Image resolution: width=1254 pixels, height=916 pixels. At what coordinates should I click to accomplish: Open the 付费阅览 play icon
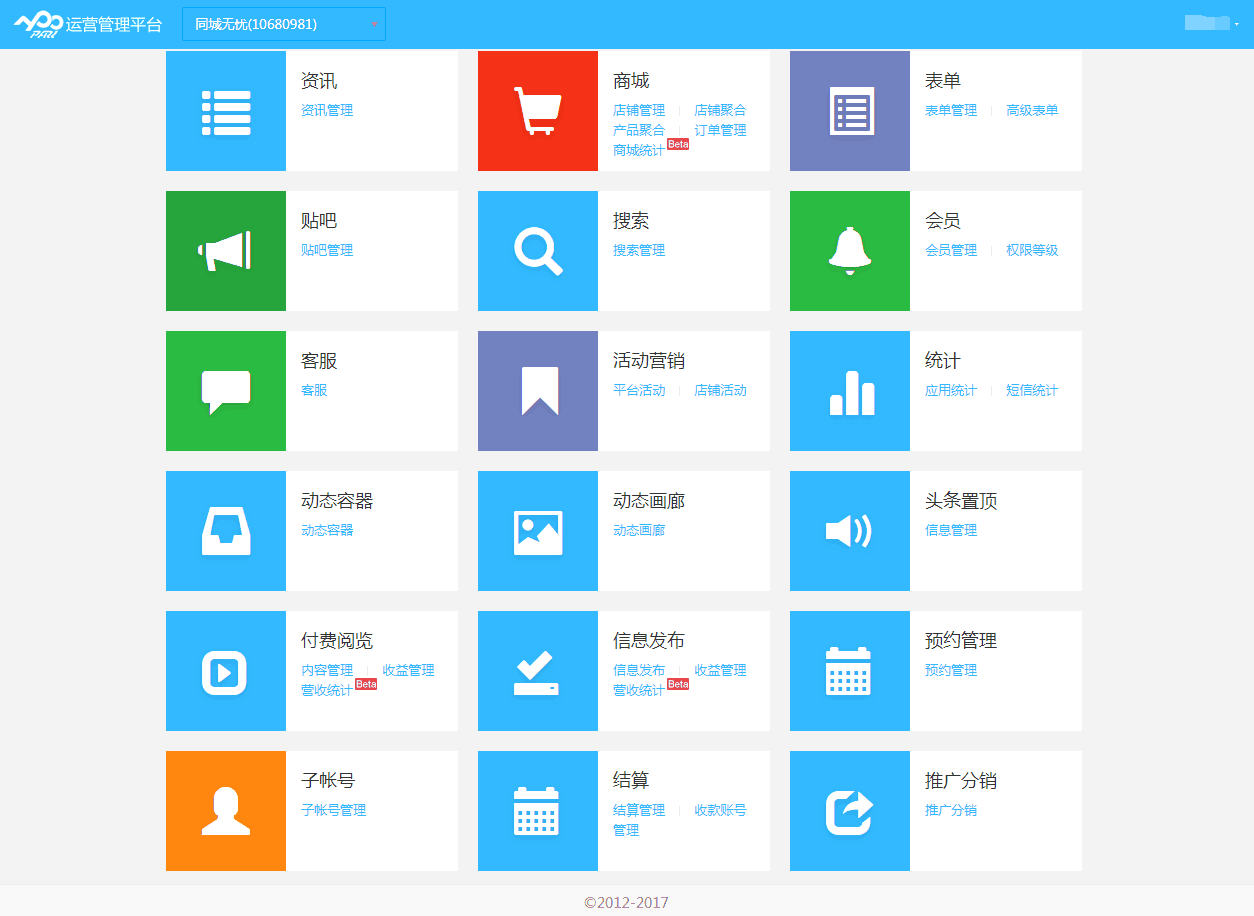click(x=225, y=670)
